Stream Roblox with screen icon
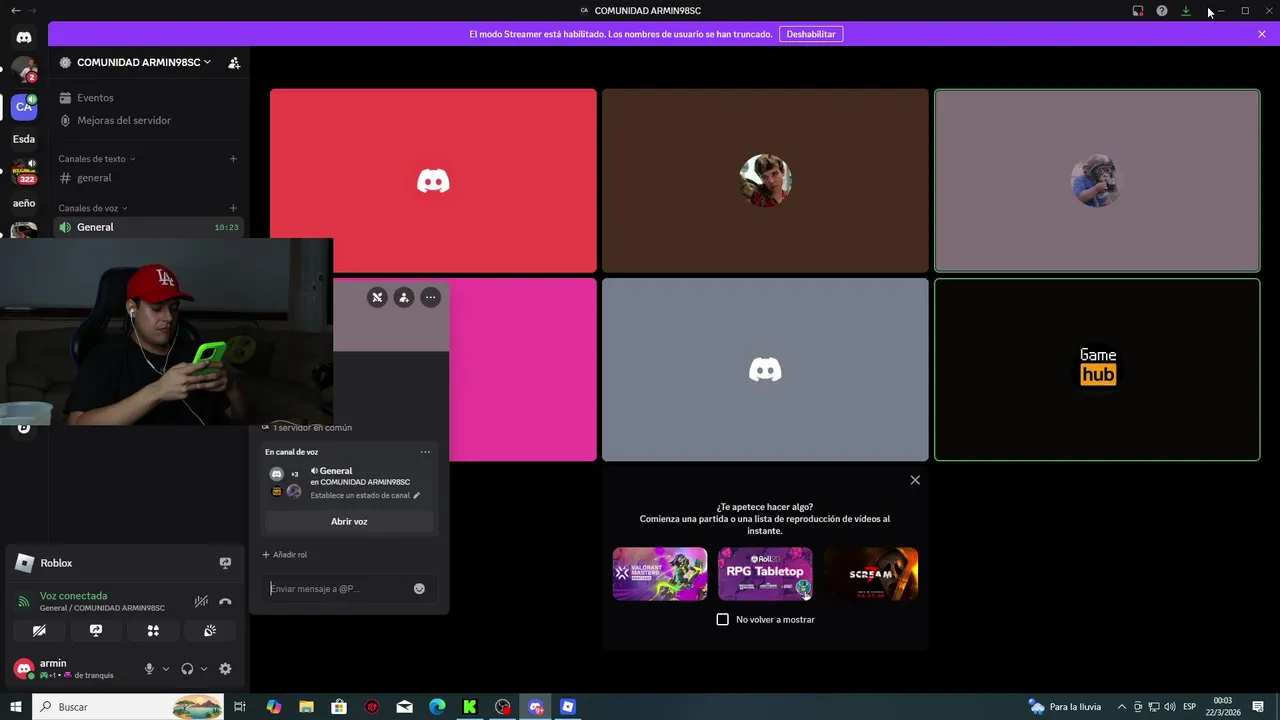The height and width of the screenshot is (720, 1280). 225,563
